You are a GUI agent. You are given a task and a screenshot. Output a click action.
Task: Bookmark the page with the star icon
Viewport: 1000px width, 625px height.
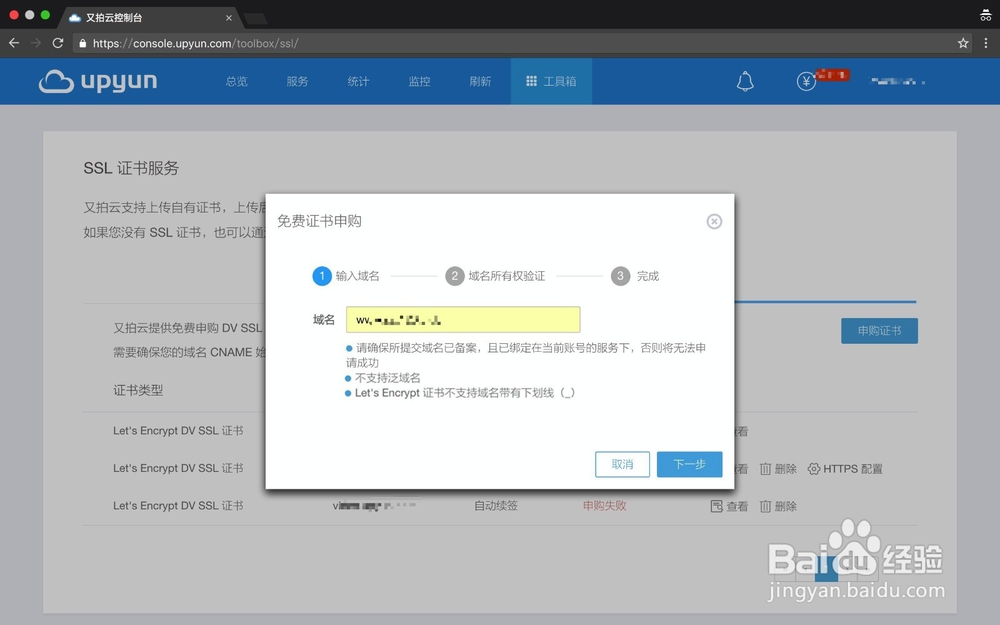[963, 43]
